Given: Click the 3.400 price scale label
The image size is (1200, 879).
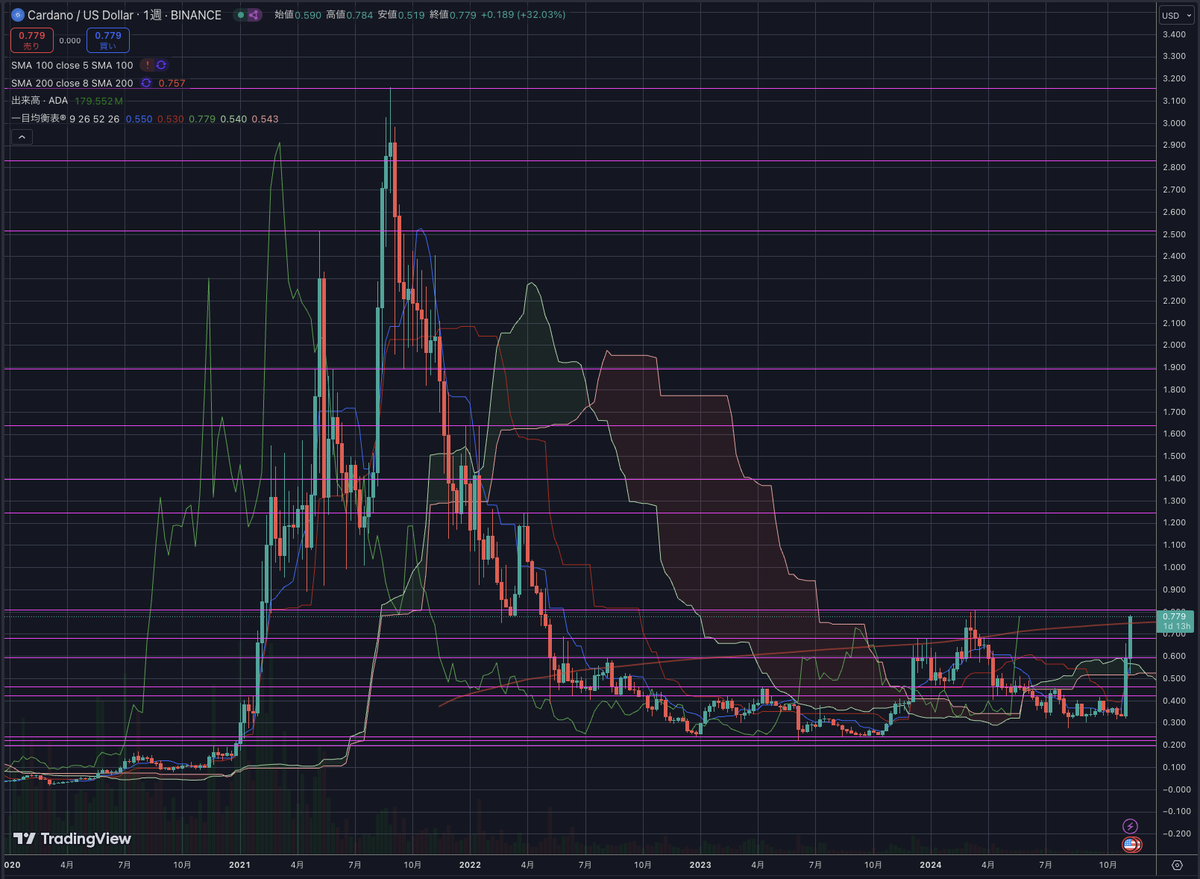Looking at the screenshot, I should [x=1175, y=35].
